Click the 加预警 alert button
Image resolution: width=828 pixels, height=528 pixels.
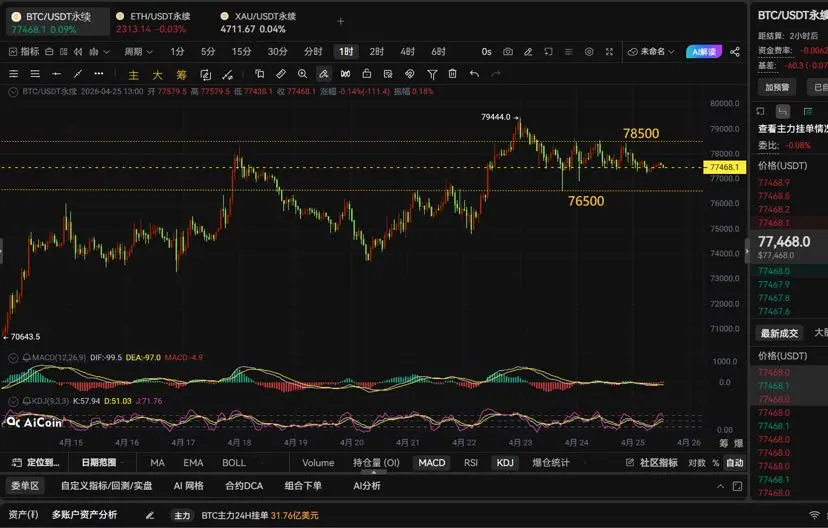777,87
